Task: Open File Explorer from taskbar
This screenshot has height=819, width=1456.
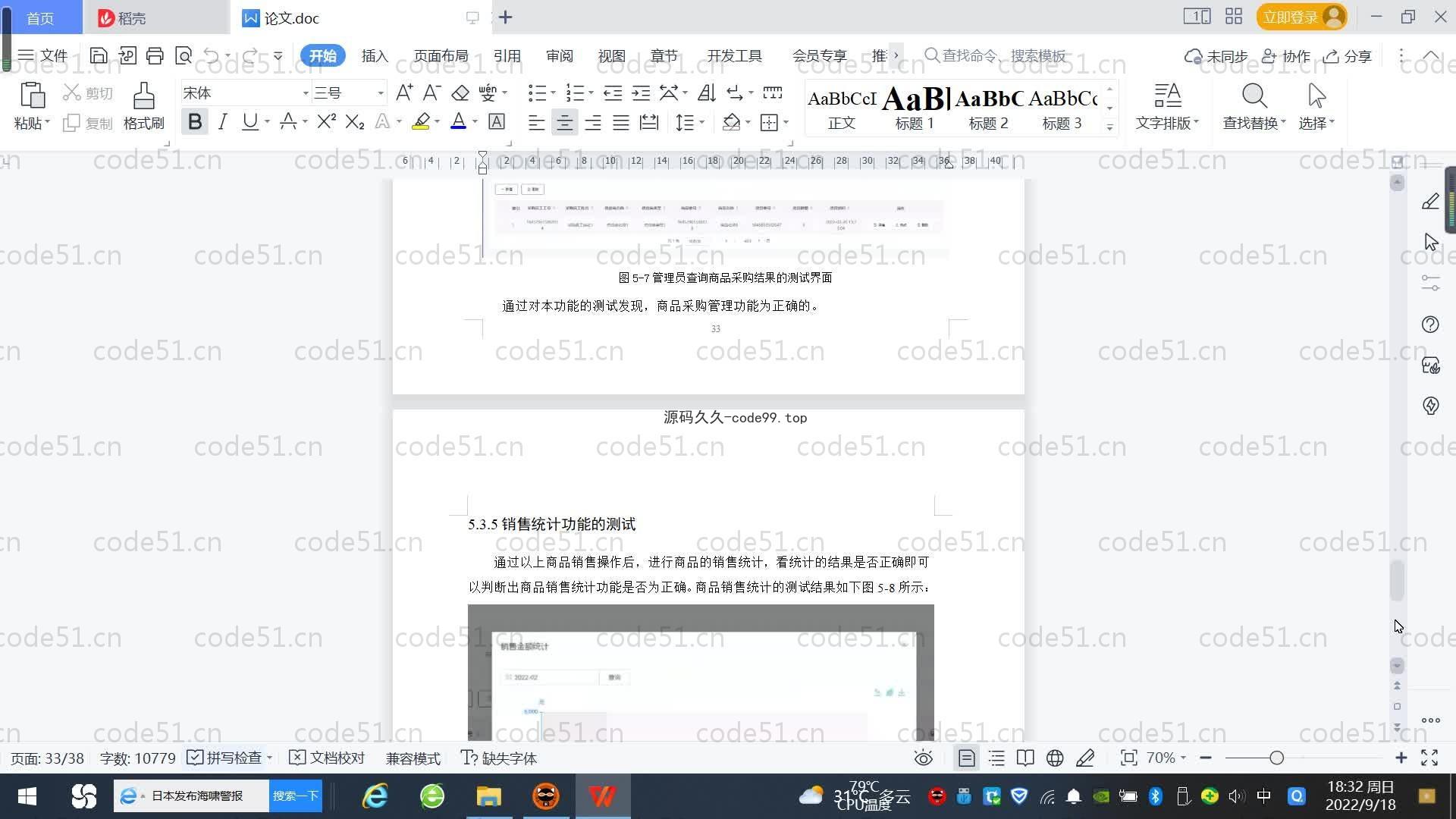Action: pyautogui.click(x=488, y=795)
